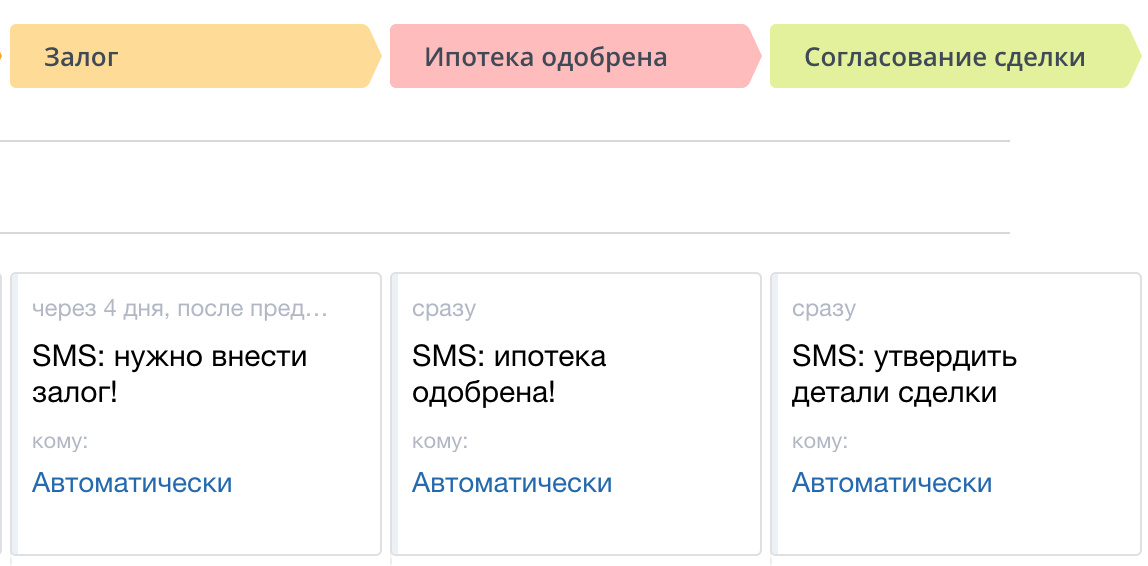Change 'сразу' timing in ипотека одобрена card
This screenshot has height=566, width=1148.
coord(444,309)
